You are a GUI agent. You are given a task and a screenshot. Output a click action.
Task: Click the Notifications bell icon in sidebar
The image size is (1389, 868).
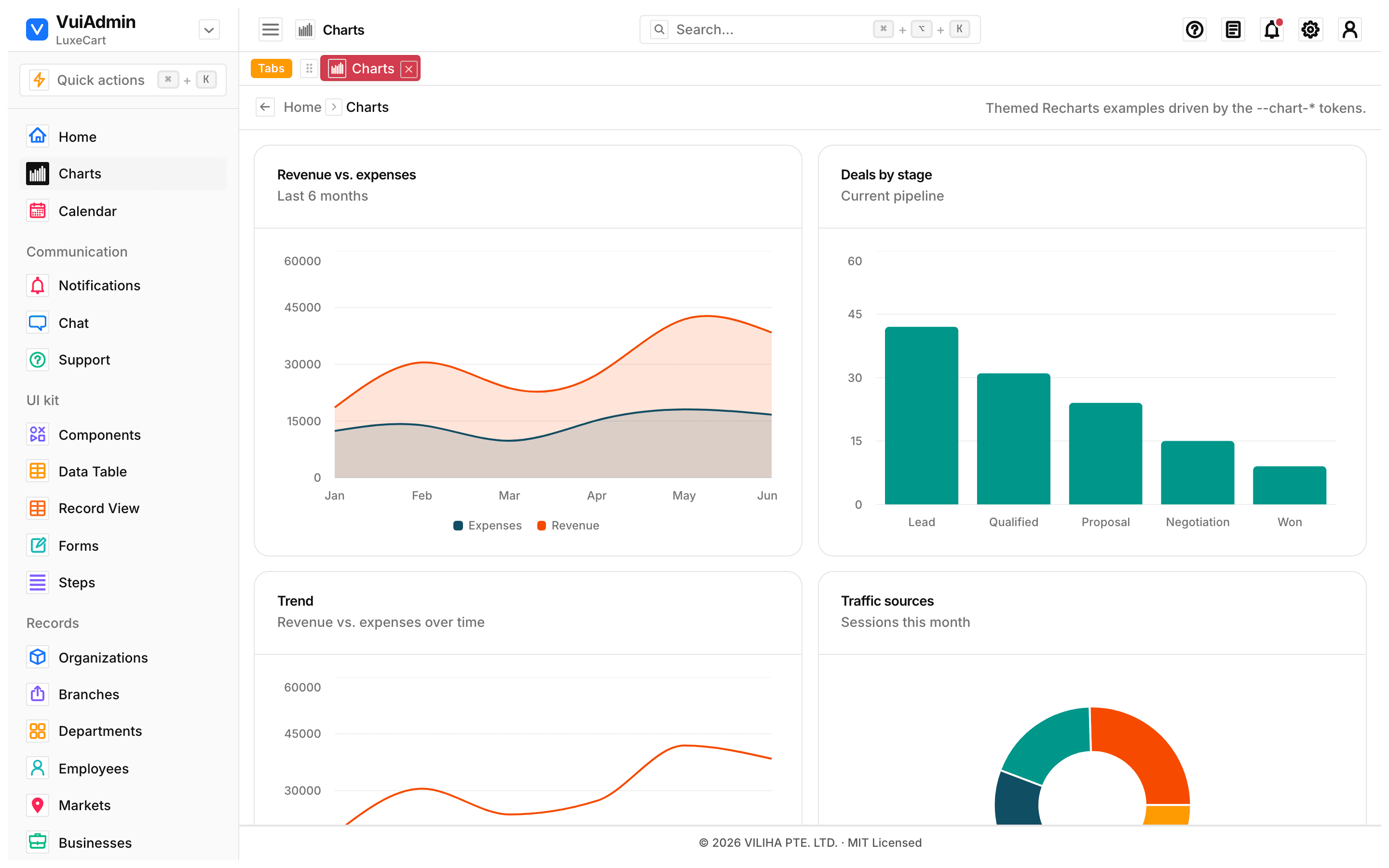(x=37, y=285)
